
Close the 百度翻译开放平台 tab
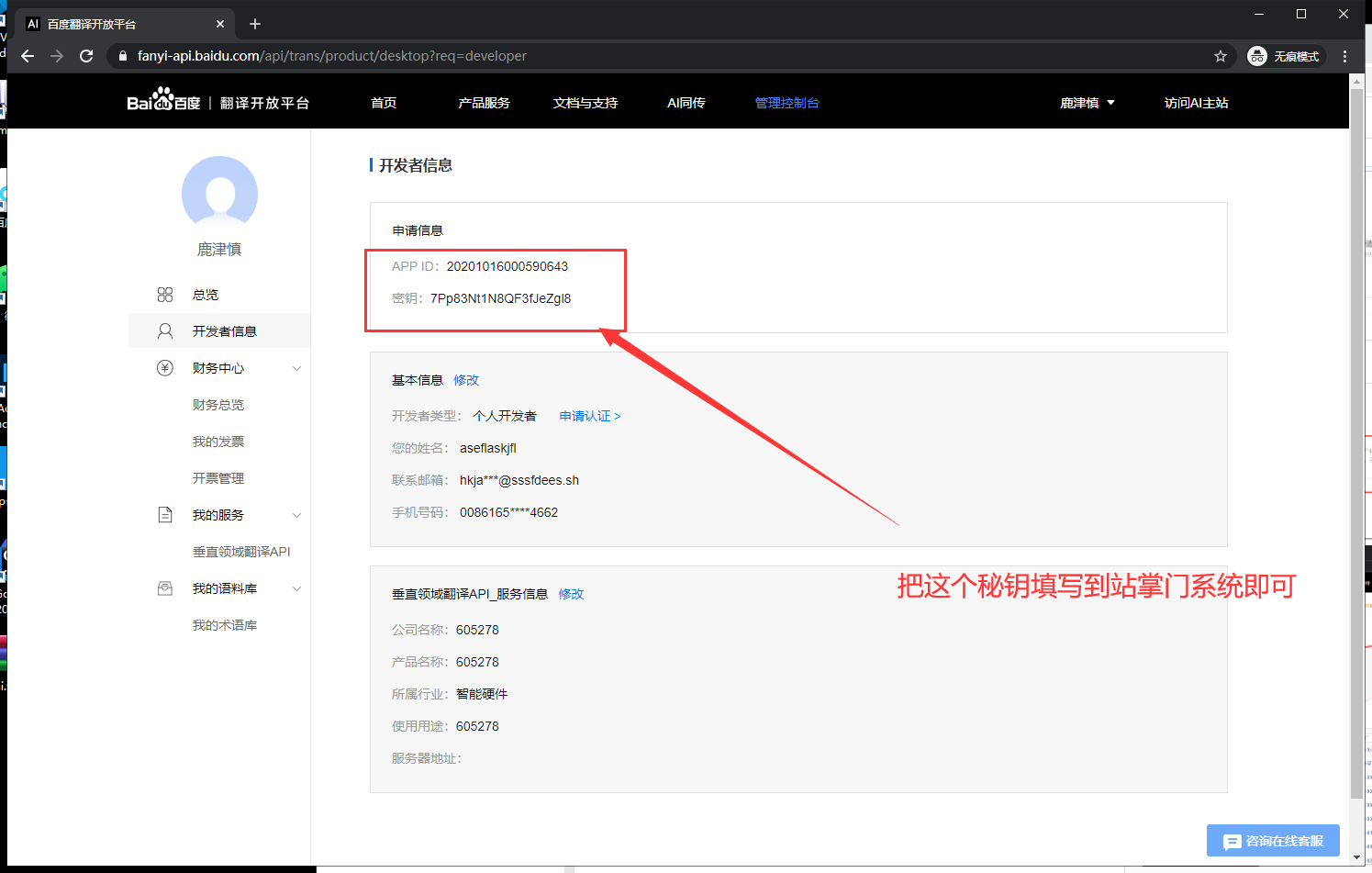point(220,24)
